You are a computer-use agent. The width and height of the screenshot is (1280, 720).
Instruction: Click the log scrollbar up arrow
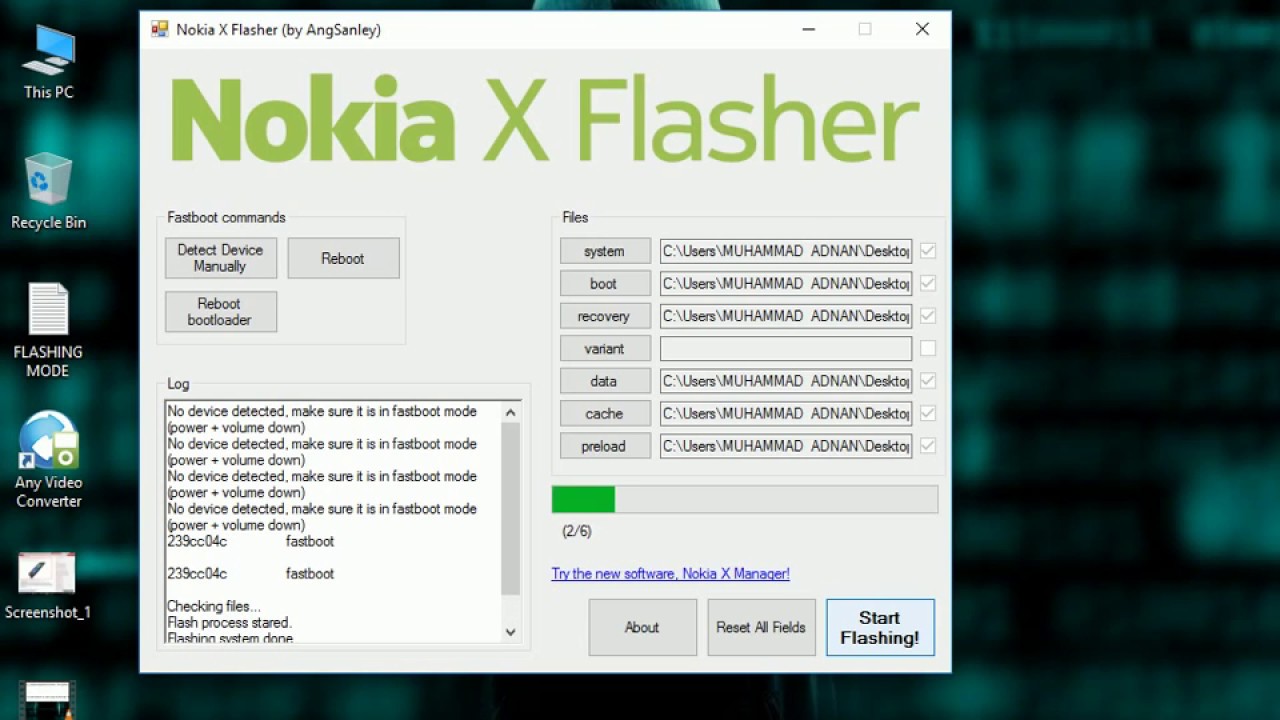coord(511,412)
